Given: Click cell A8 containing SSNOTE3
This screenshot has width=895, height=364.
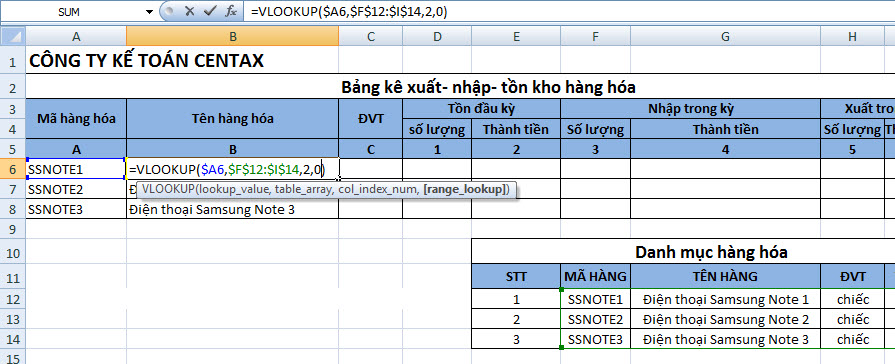Looking at the screenshot, I should (76, 209).
